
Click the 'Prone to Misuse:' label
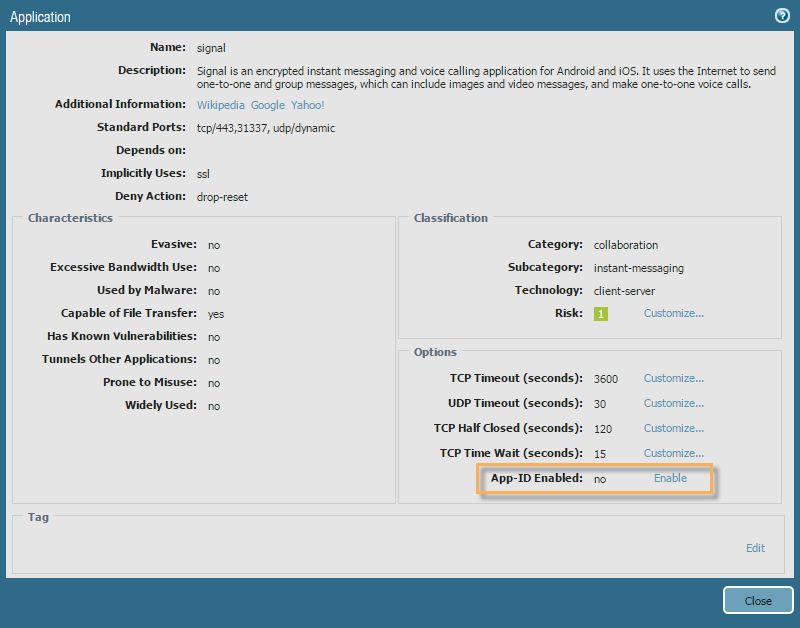pyautogui.click(x=150, y=382)
